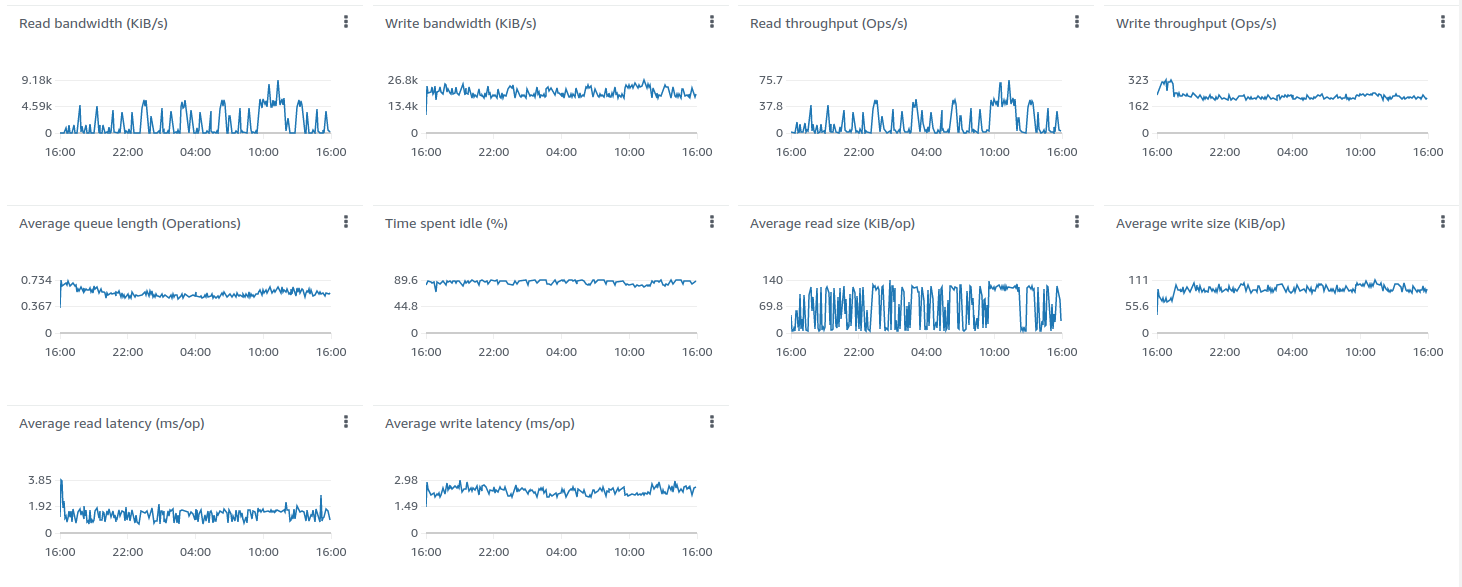Screen dimensions: 1462x587
Task: Click the Average write latency graph line
Action: tap(560, 491)
